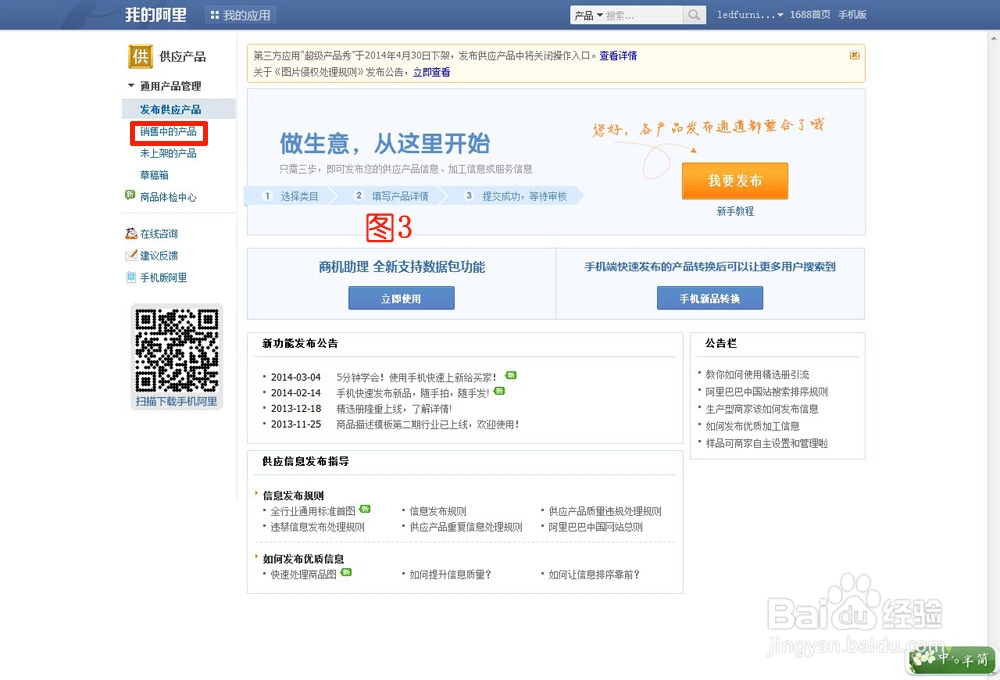Viewport: 1000px width, 680px height.
Task: Open 如何让信息排序靠前？ link
Action: [x=594, y=574]
